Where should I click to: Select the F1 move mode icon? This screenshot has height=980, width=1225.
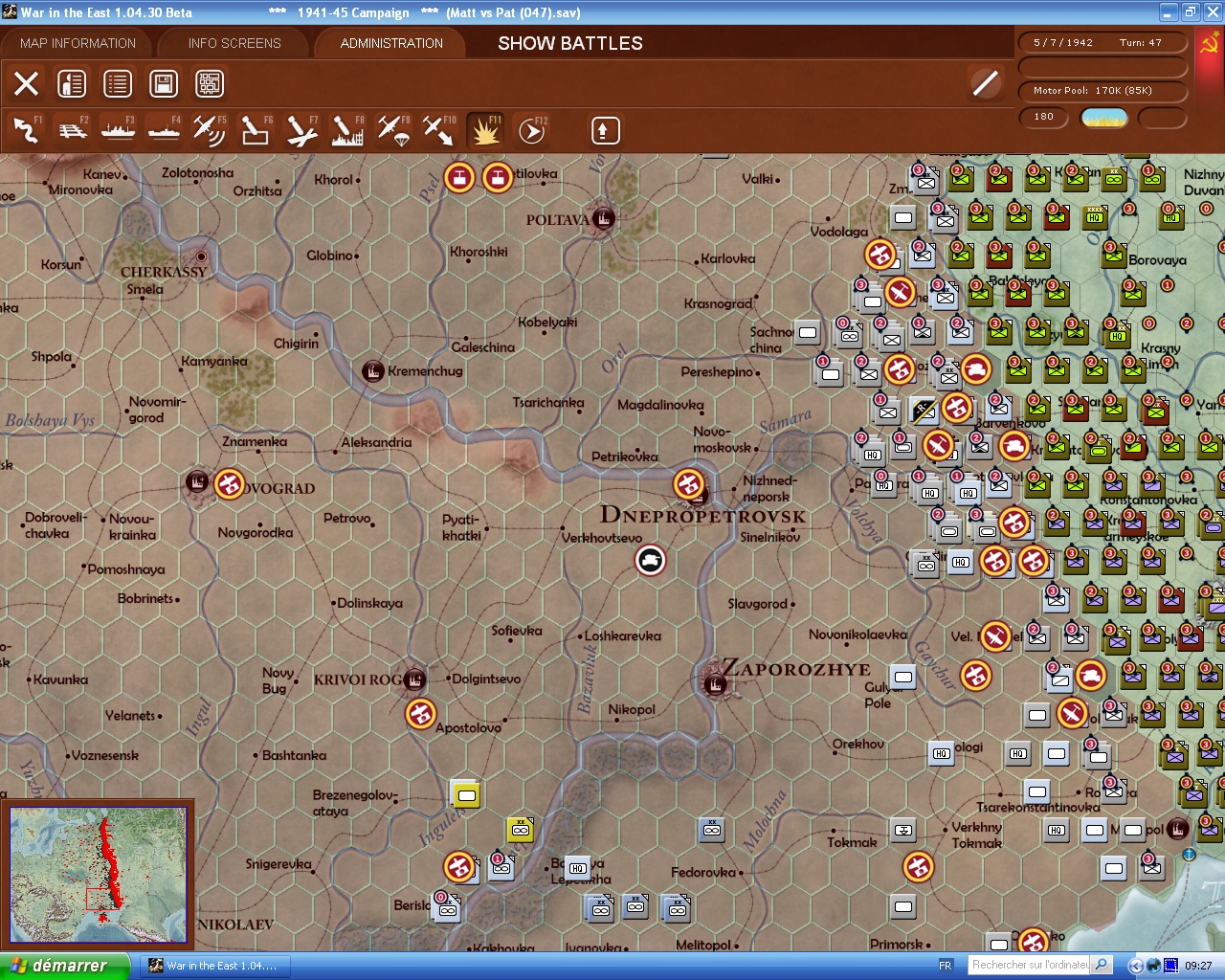pyautogui.click(x=27, y=130)
